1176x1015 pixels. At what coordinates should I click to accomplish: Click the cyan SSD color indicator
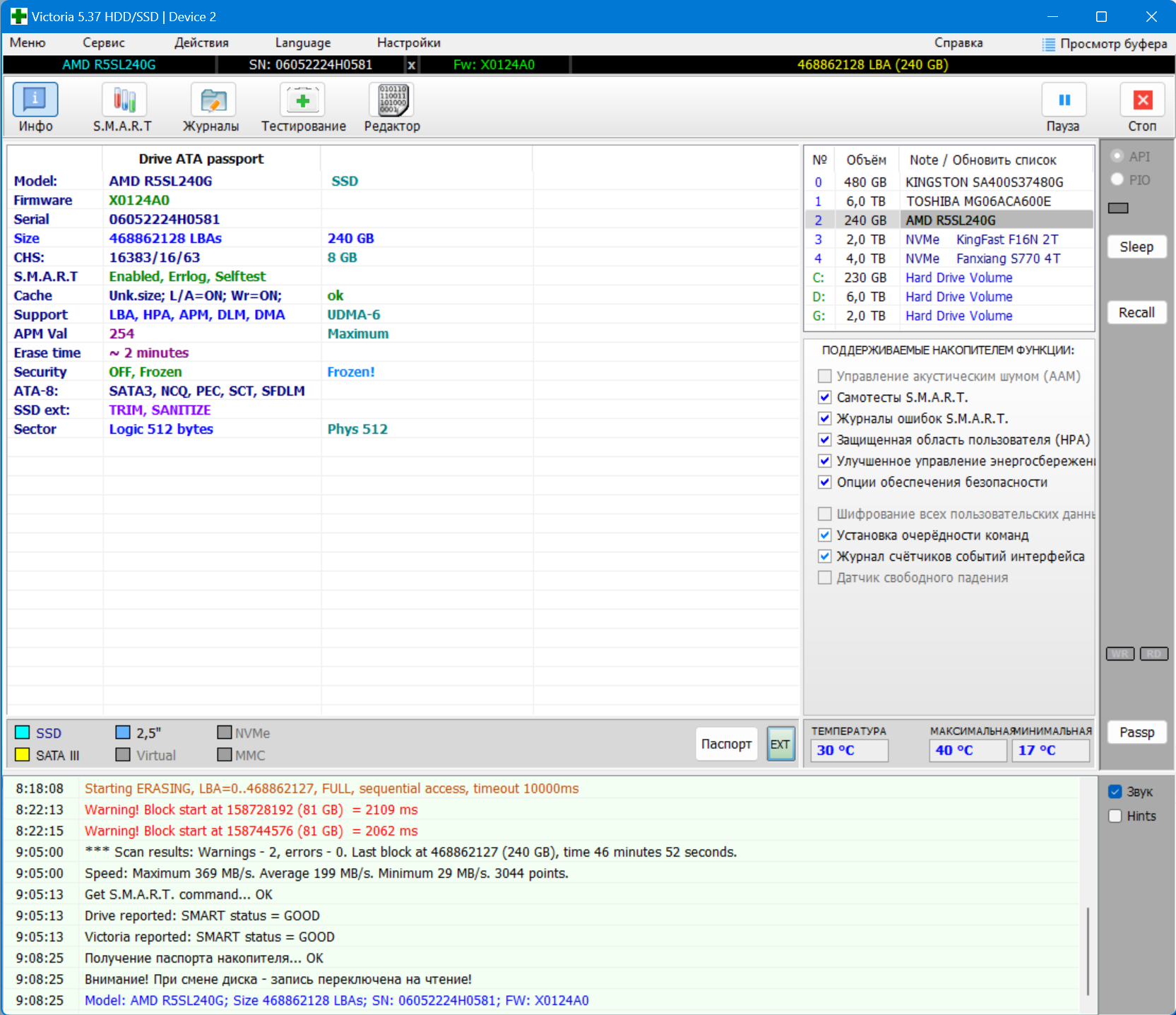click(23, 732)
